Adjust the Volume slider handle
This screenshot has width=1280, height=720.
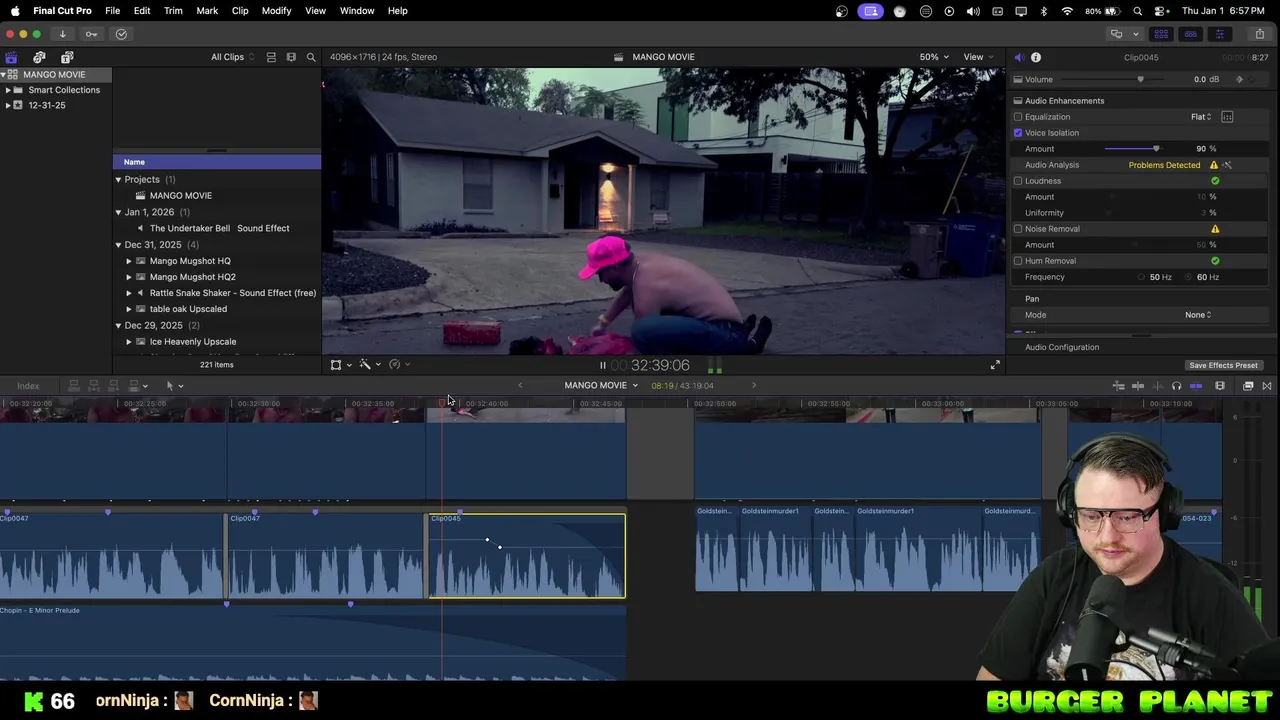1140,79
